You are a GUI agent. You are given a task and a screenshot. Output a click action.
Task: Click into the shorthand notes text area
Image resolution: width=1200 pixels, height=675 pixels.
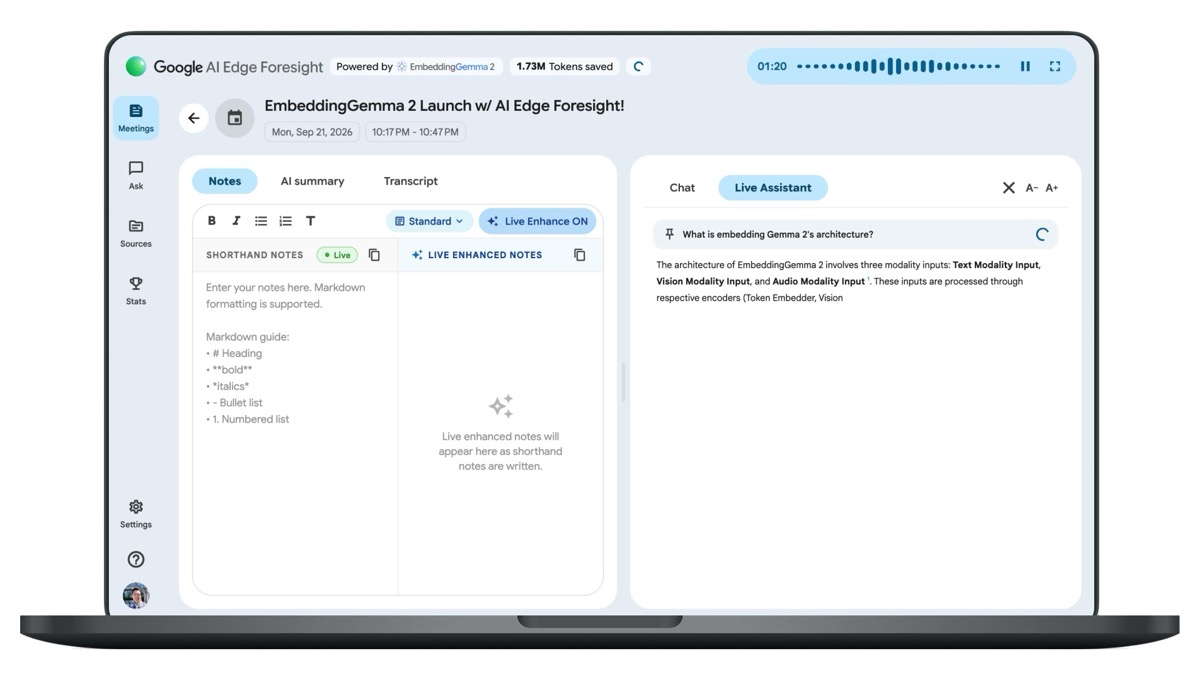295,433
